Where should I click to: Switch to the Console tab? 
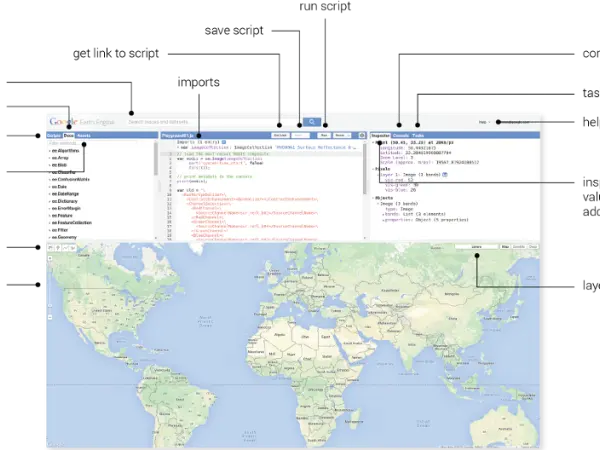400,134
